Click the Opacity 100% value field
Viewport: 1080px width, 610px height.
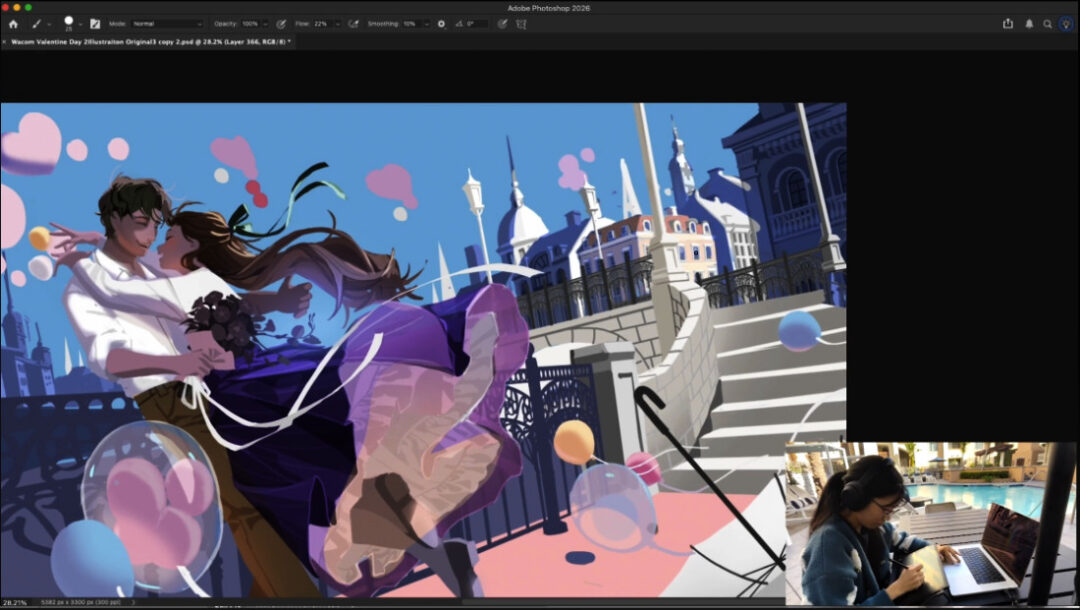click(x=250, y=23)
